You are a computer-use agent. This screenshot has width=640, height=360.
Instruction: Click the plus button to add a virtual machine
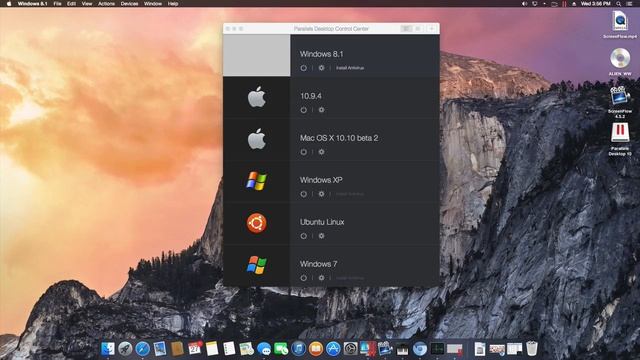(432, 29)
